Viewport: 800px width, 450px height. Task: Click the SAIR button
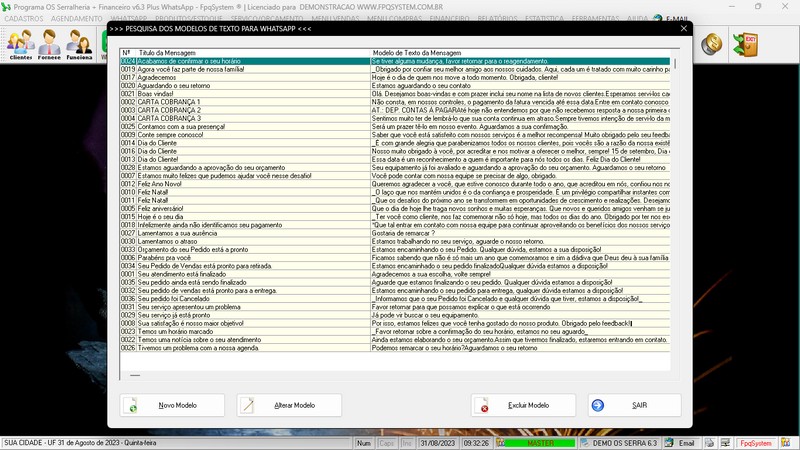tap(634, 405)
